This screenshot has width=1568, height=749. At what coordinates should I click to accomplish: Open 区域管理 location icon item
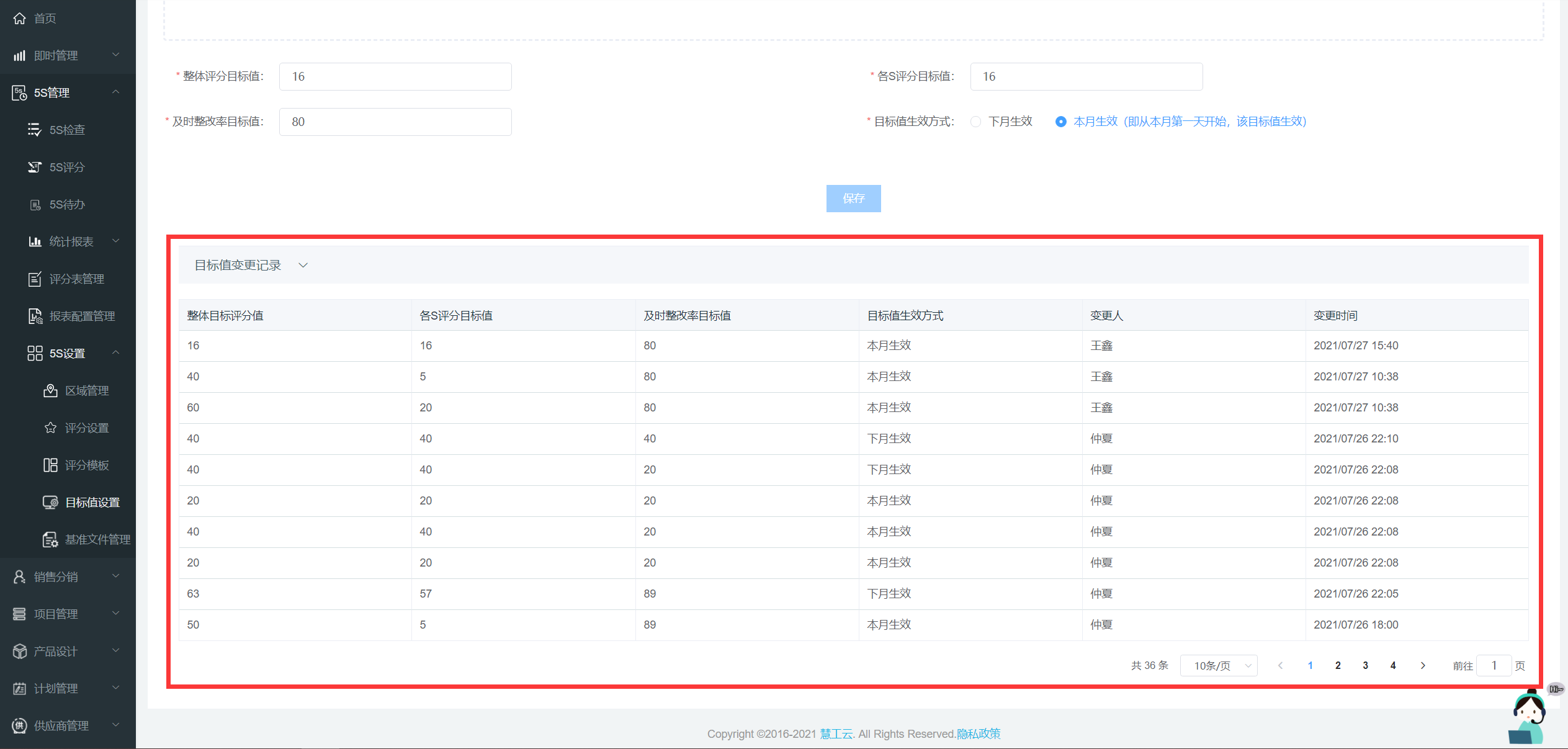click(51, 390)
